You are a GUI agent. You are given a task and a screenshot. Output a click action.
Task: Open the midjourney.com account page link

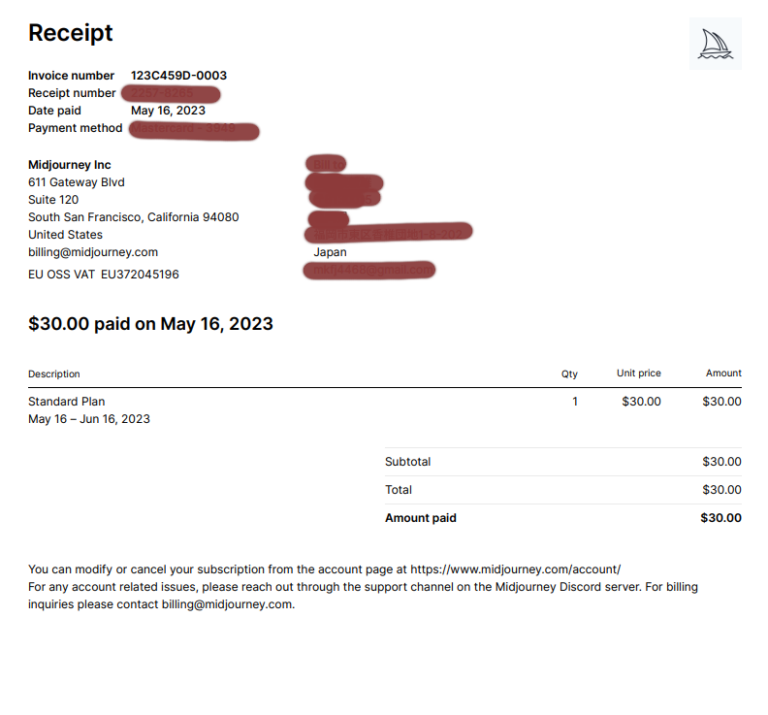click(515, 569)
